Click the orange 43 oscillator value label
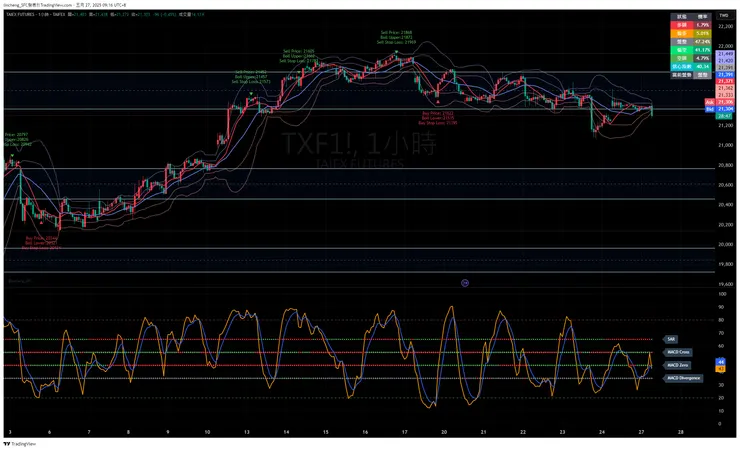This screenshot has width=740, height=450. point(721,369)
